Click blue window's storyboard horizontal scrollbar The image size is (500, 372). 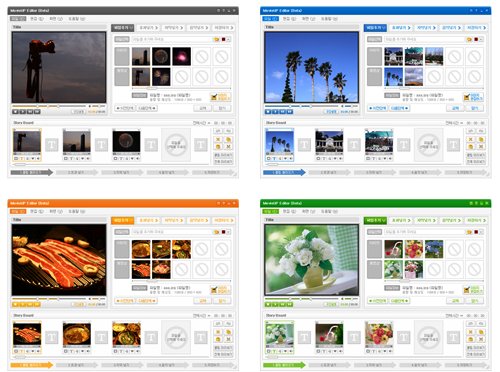click(x=363, y=164)
